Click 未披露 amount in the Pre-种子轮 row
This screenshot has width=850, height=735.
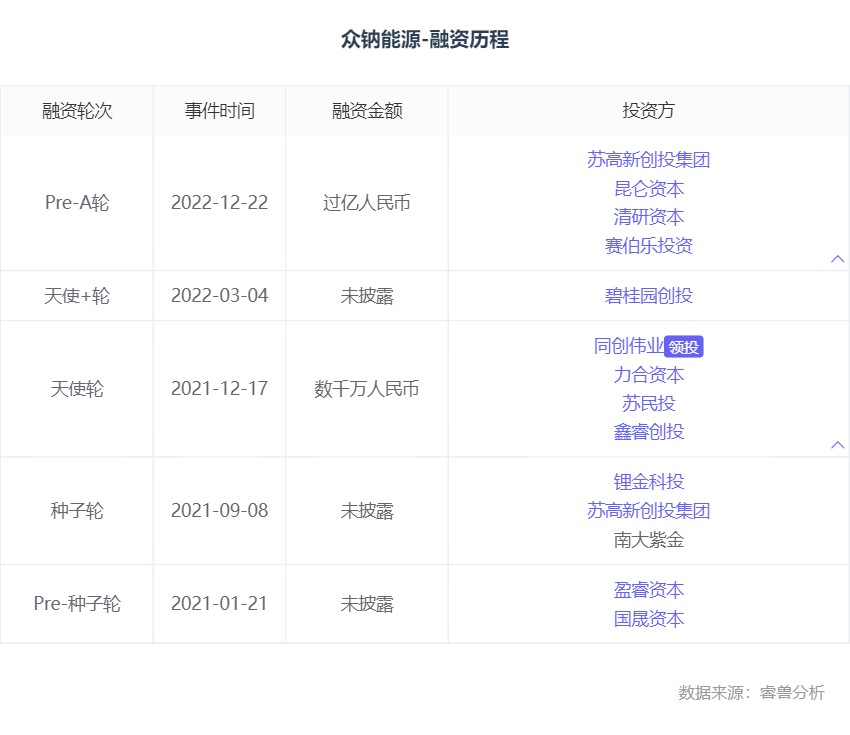367,604
